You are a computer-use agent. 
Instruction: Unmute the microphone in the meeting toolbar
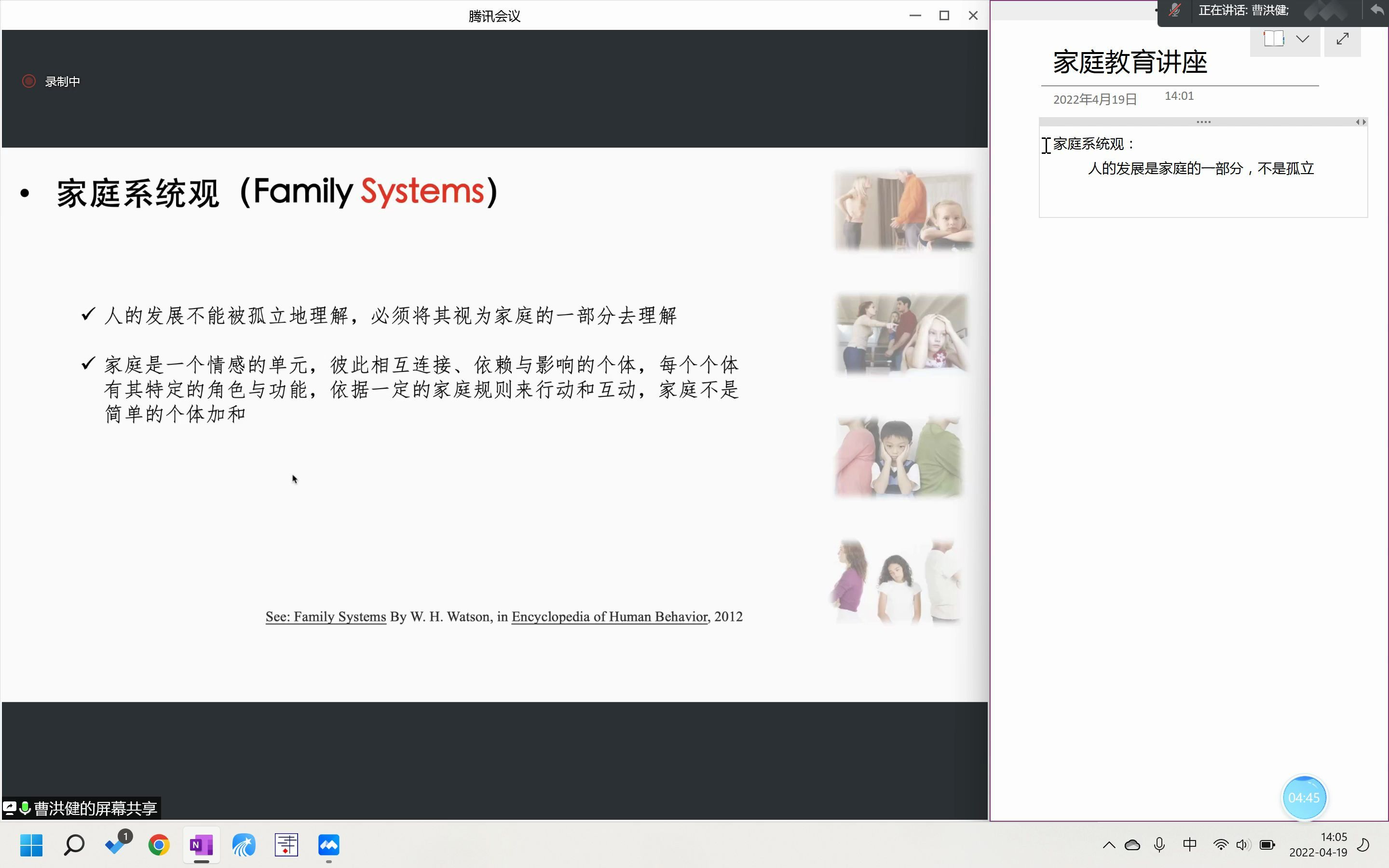1174,10
